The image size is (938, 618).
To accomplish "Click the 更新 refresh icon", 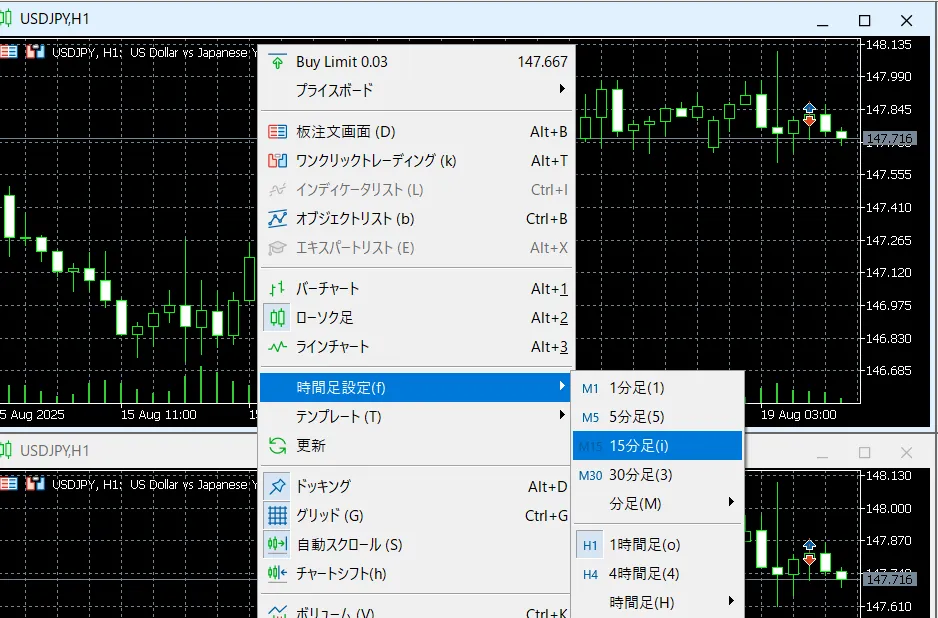I will 277,446.
